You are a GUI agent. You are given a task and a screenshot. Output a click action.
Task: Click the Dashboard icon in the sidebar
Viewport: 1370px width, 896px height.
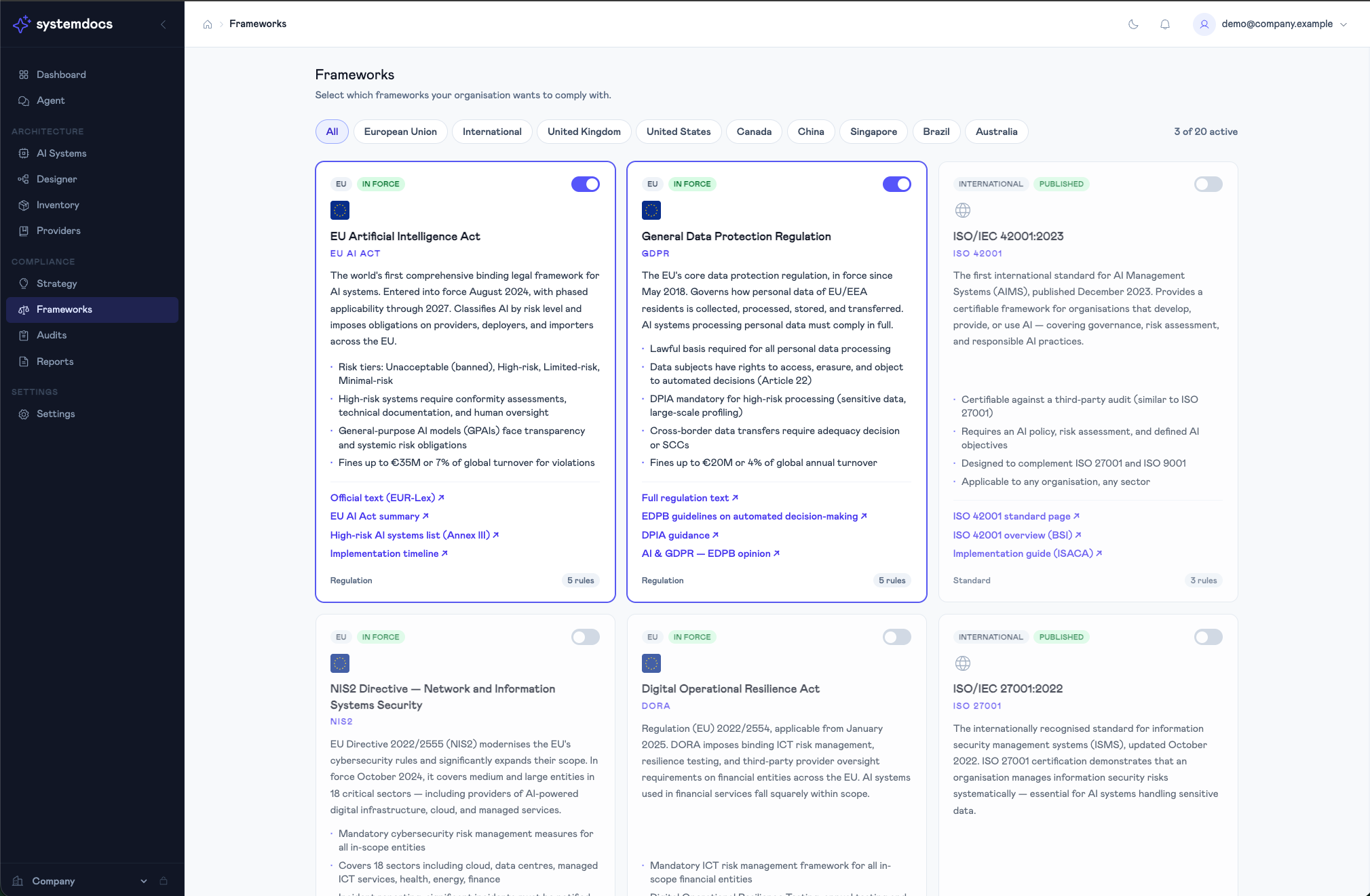[24, 75]
